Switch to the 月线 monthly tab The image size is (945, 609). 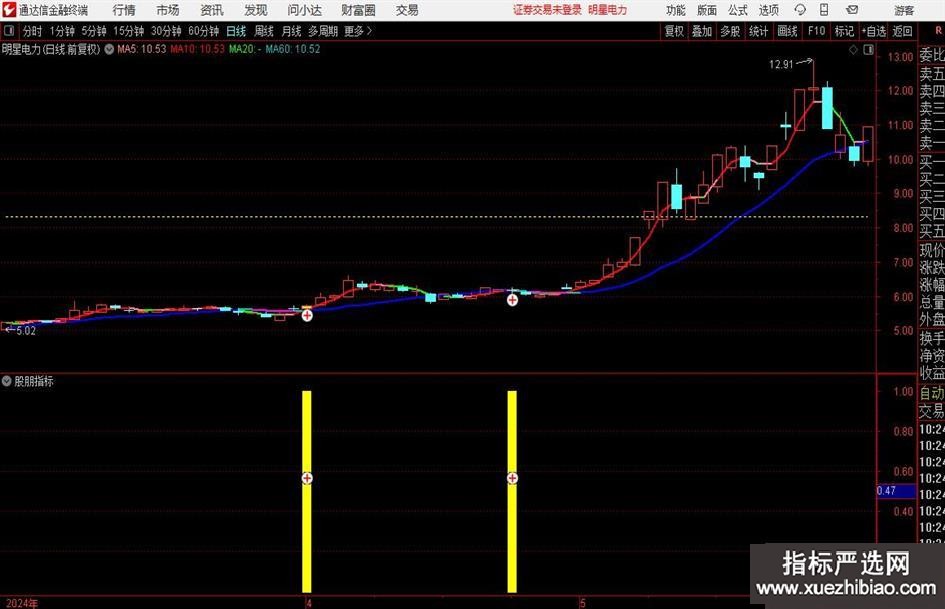click(291, 31)
